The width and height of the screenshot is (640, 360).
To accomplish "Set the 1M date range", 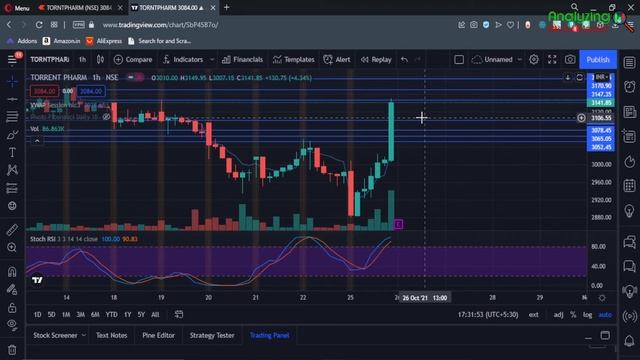I will (66, 315).
